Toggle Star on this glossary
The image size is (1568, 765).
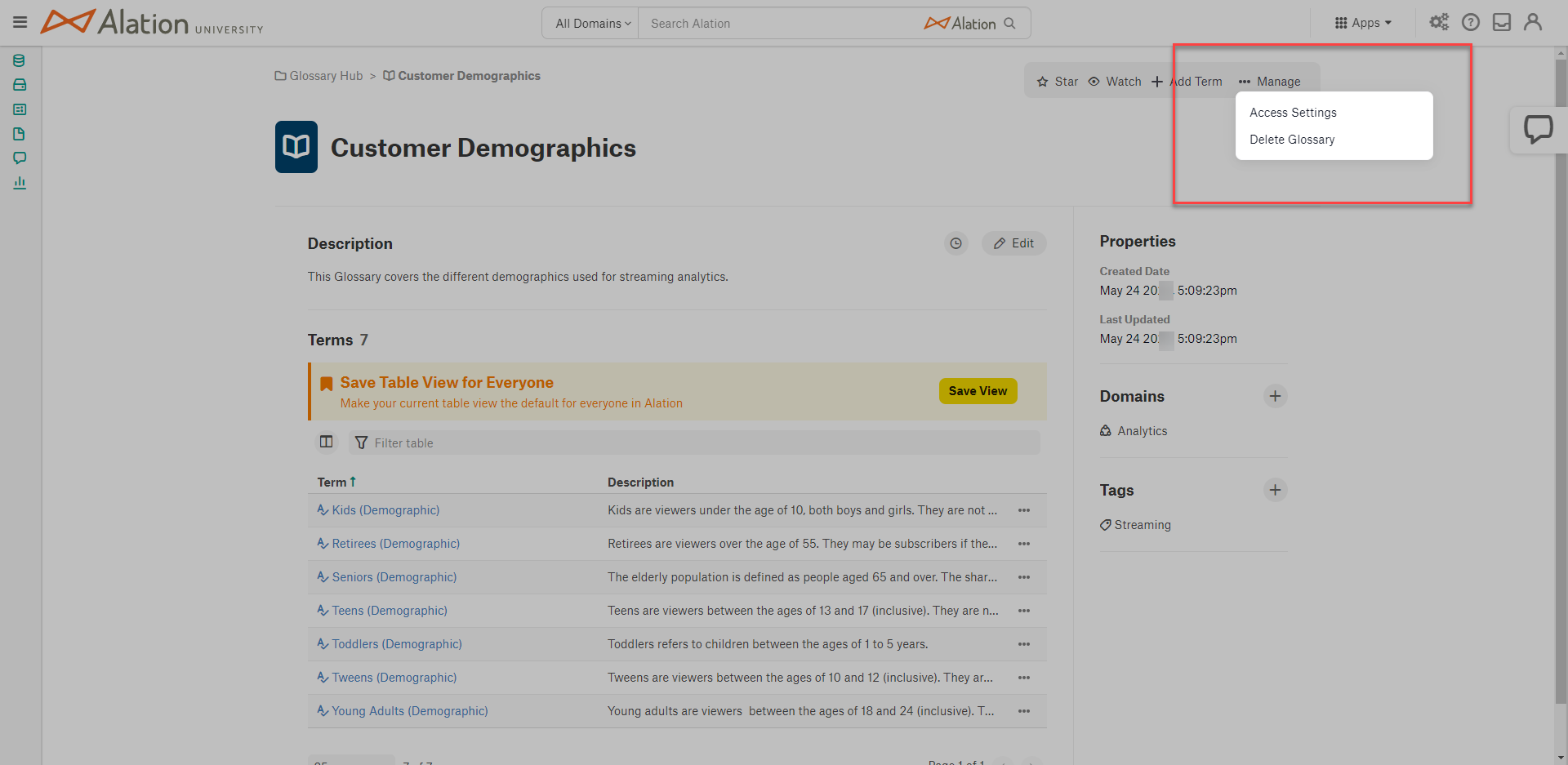pos(1058,82)
